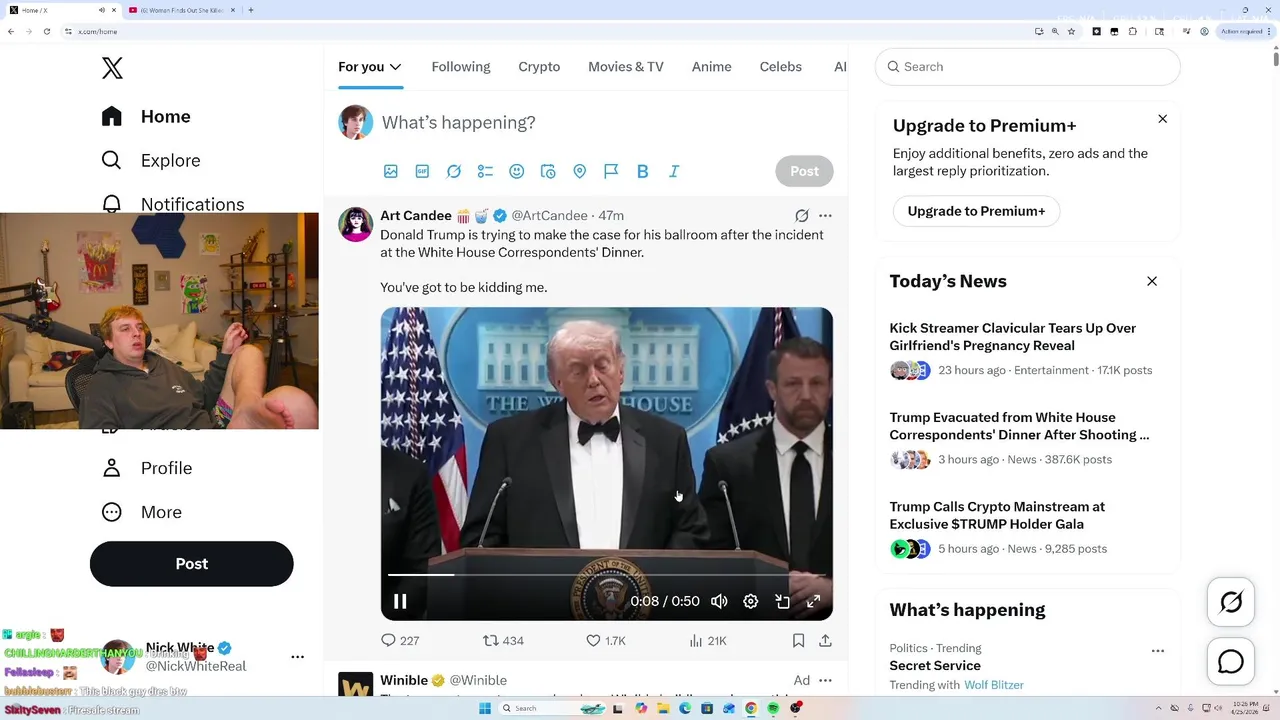Open Art Candee's profile avatar
Image resolution: width=1280 pixels, height=720 pixels.
tap(356, 224)
